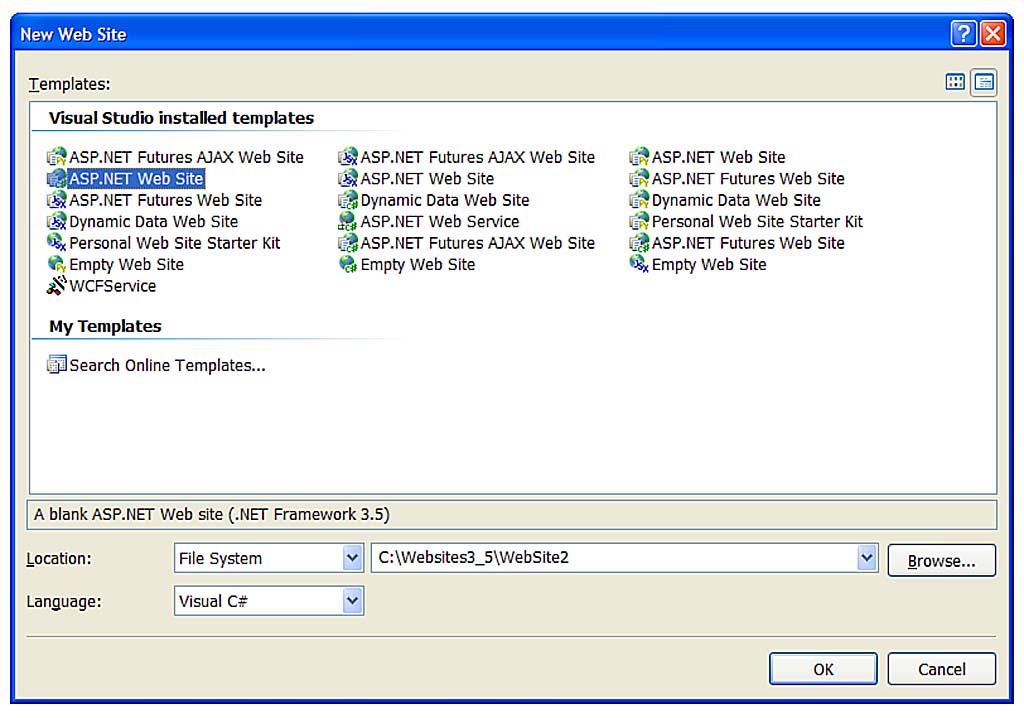Screen dimensions: 1024x718
Task: Select Dynamic Data Web Site in left column
Action: pyautogui.click(x=153, y=221)
